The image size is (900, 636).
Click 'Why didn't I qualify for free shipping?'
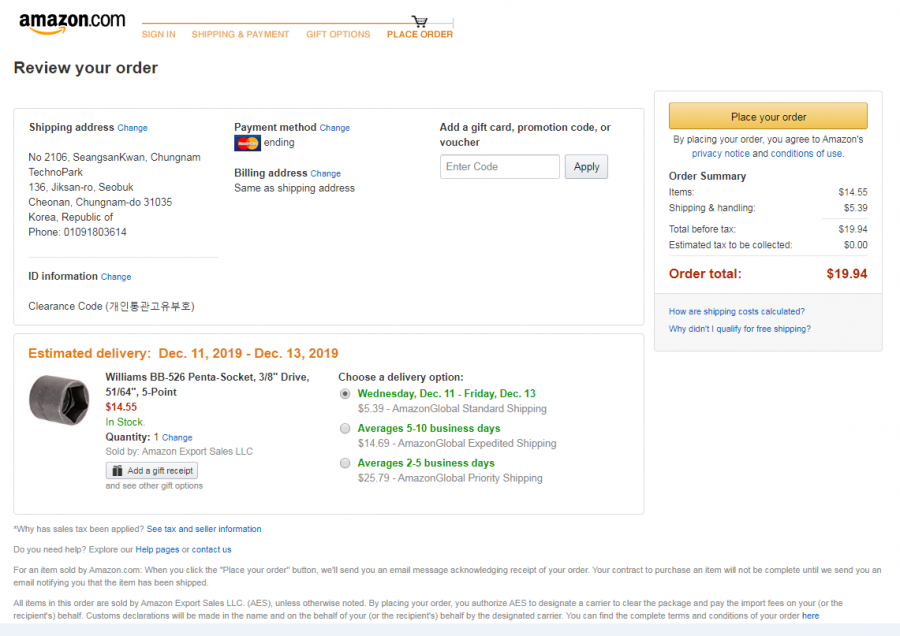[739, 329]
